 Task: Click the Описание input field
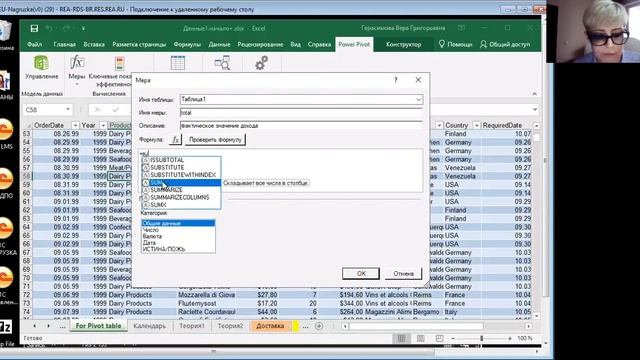(x=301, y=126)
